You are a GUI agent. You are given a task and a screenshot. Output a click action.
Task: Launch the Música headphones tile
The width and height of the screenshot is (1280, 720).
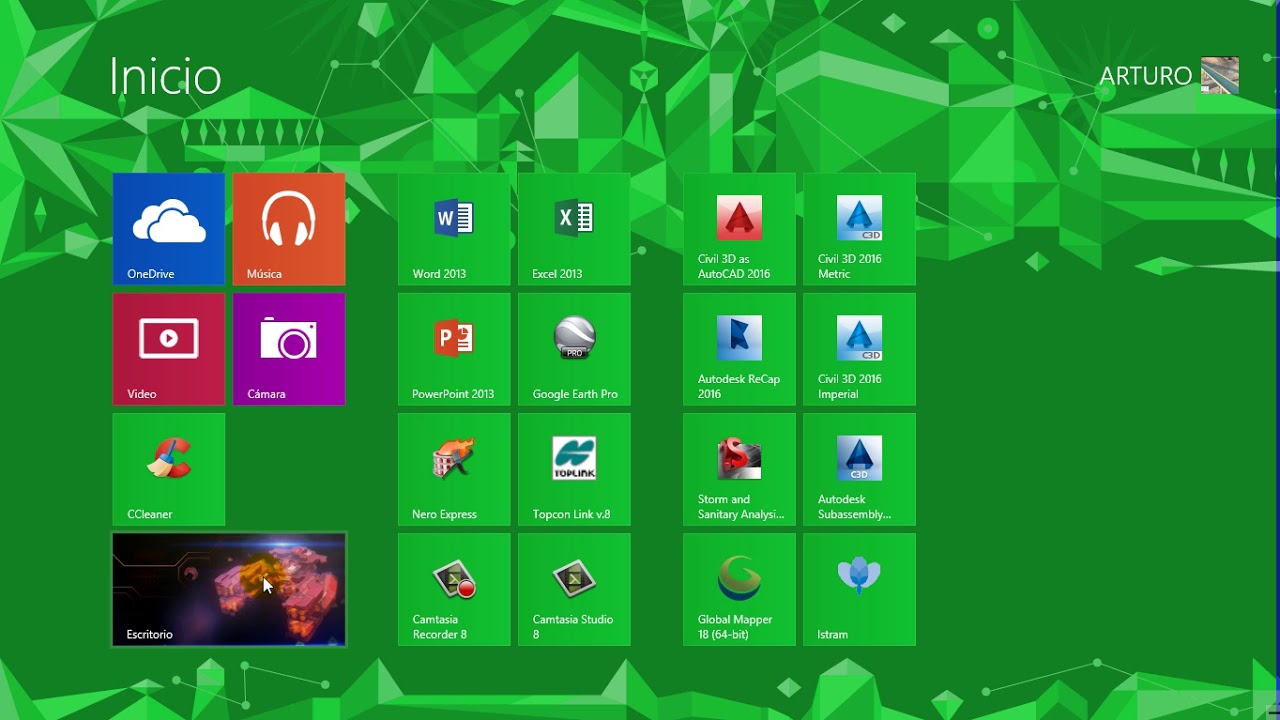tap(289, 229)
